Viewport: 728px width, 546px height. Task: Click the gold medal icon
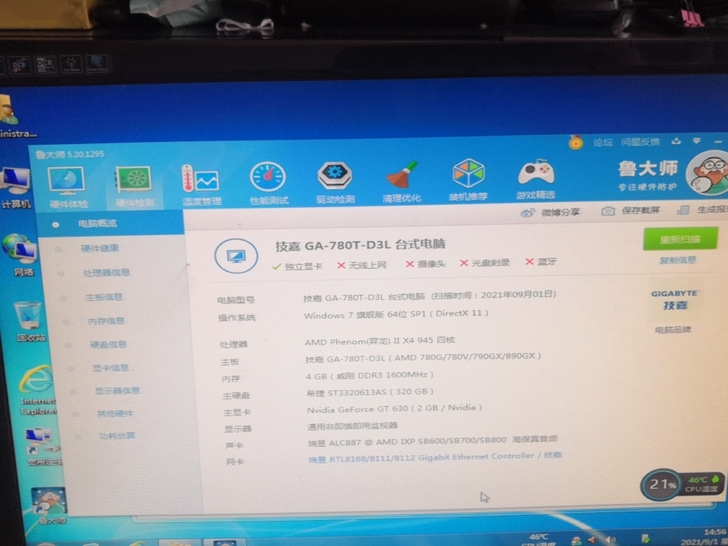(576, 142)
